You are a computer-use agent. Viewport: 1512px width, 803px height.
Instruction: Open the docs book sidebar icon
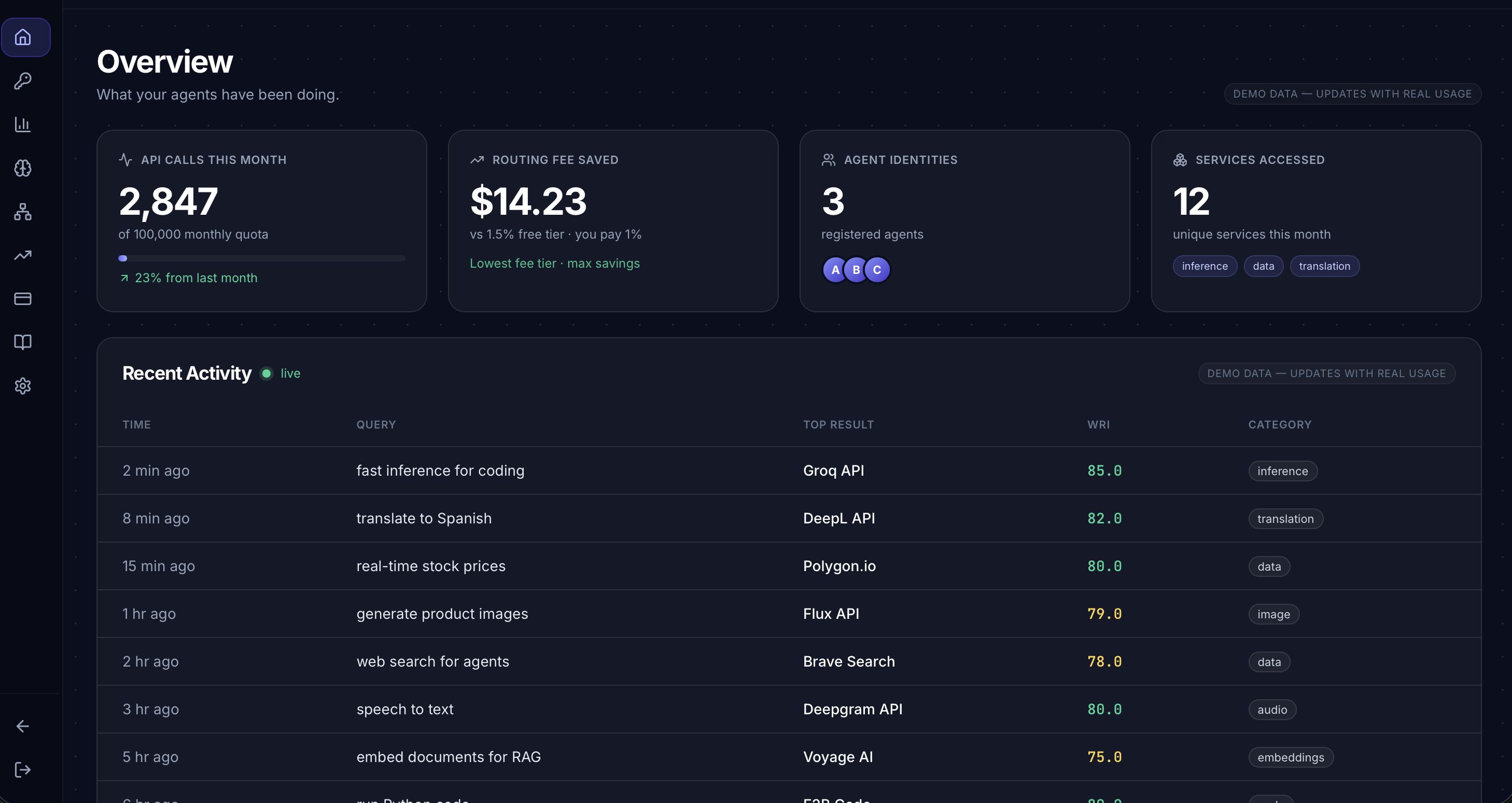tap(23, 342)
